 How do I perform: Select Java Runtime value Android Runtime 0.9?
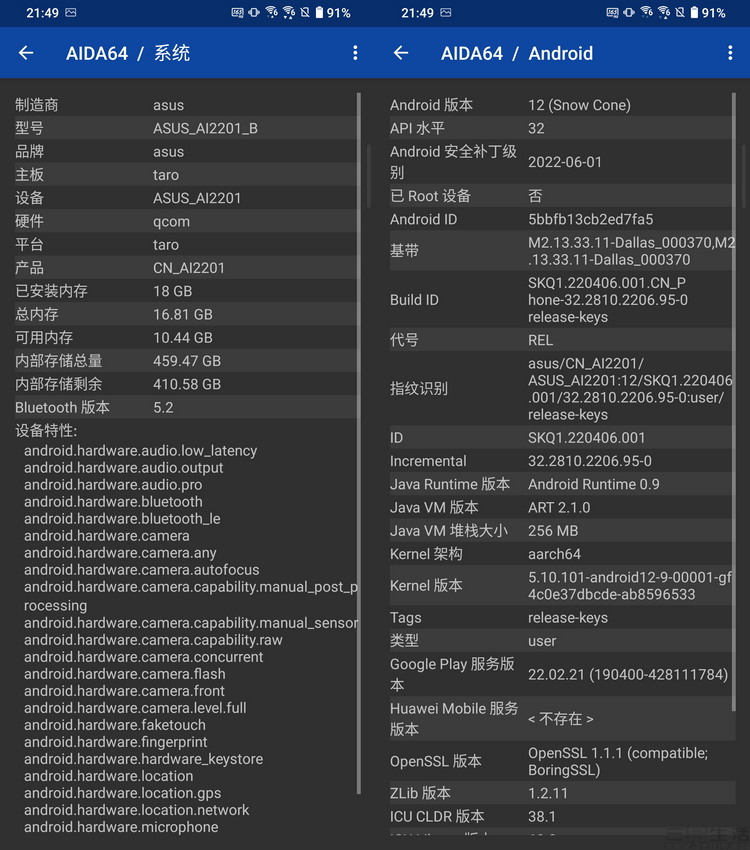coord(593,484)
